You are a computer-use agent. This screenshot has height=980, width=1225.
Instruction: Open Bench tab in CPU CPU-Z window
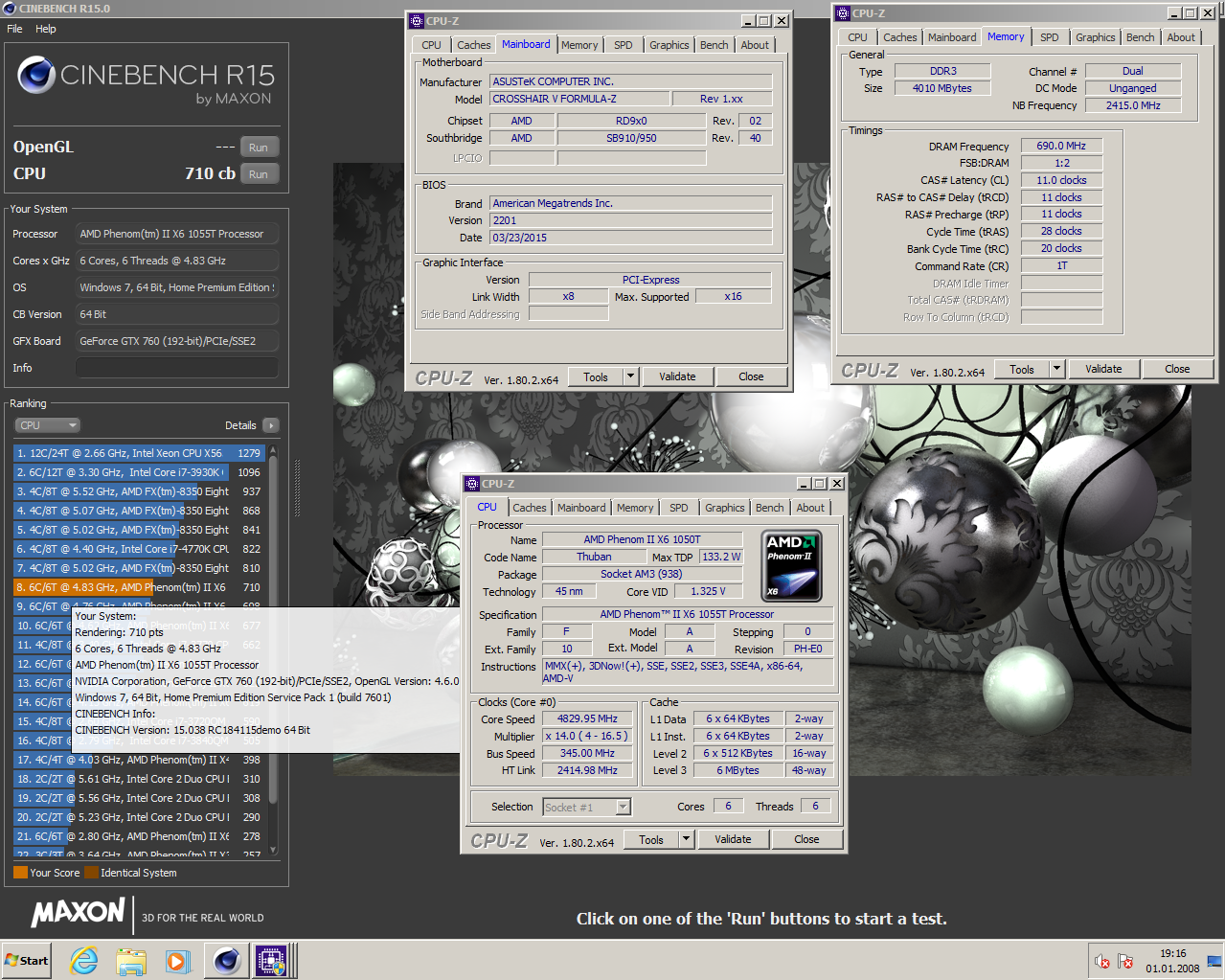(x=769, y=508)
